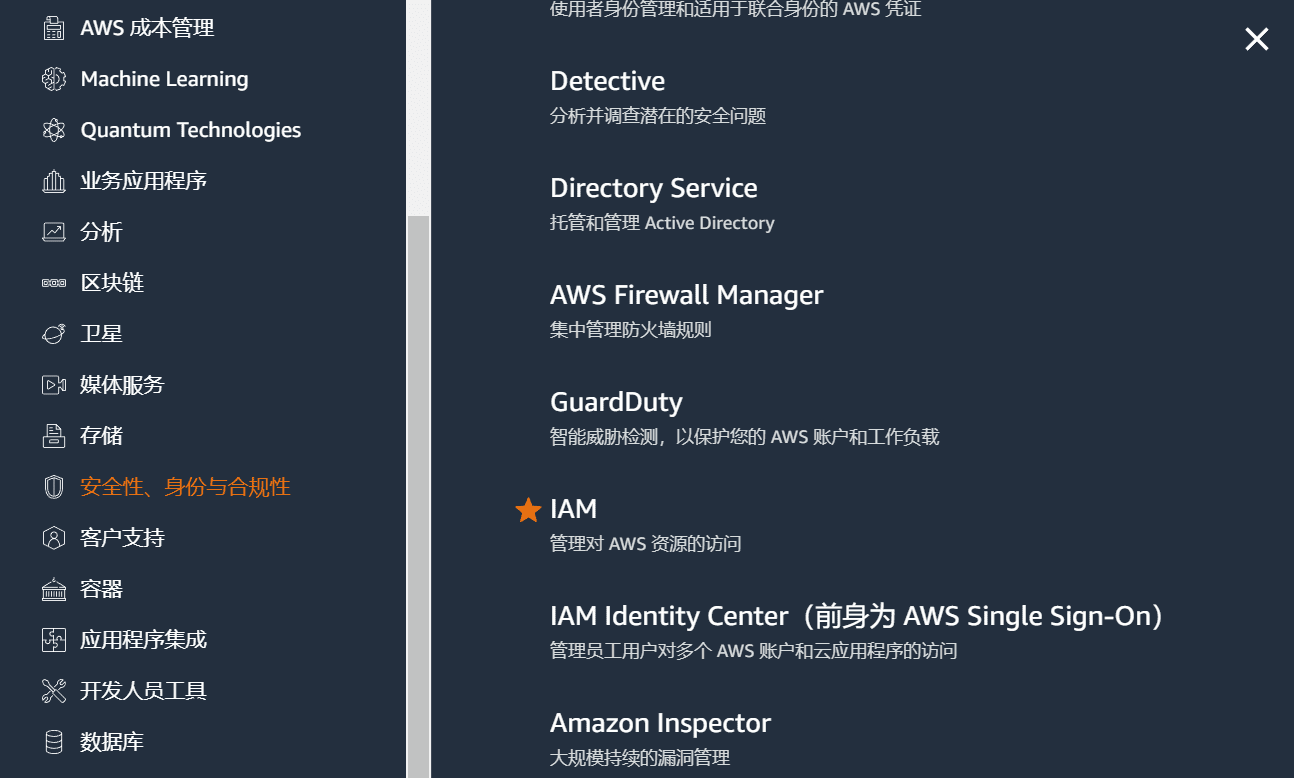Unfavorite IAM by clicking its star
The height and width of the screenshot is (778, 1294).
[x=527, y=509]
